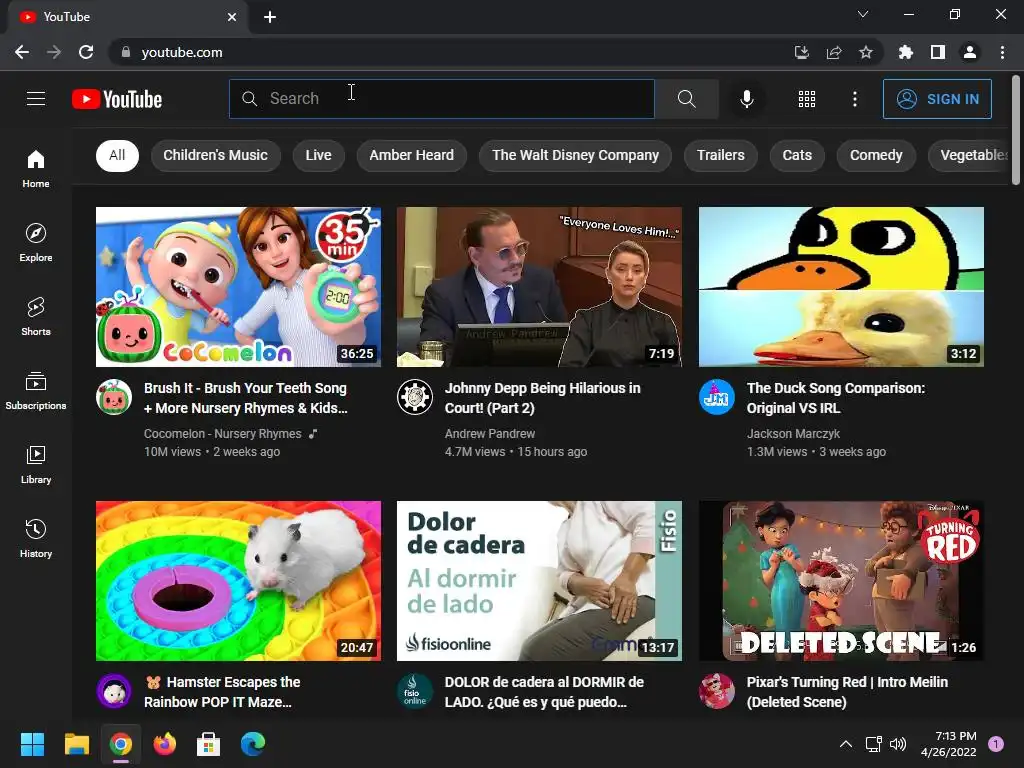Show hidden system tray icons
Screen dimensions: 1024x768
[846, 744]
